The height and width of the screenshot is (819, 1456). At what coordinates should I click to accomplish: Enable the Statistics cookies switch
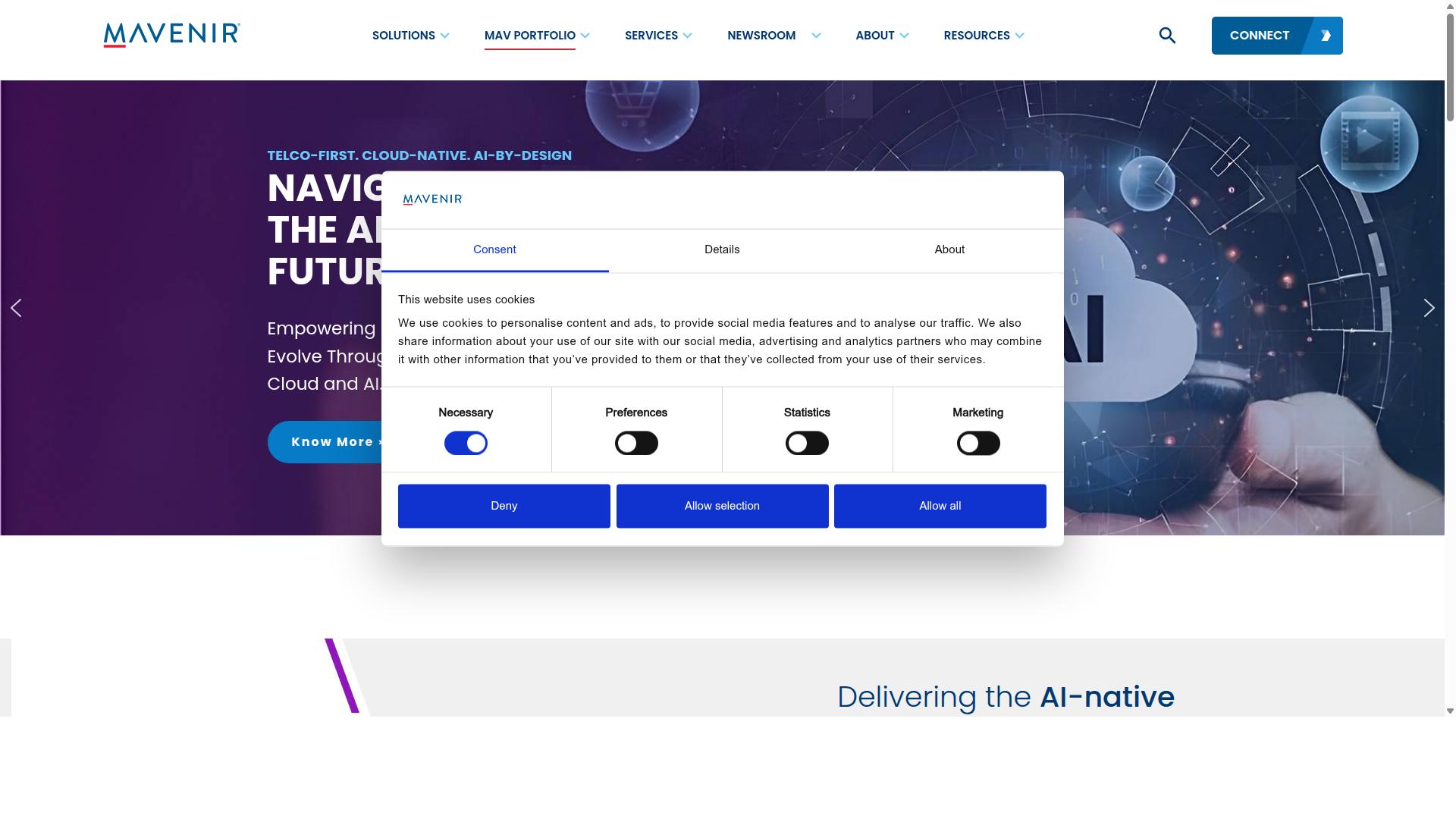pos(807,443)
